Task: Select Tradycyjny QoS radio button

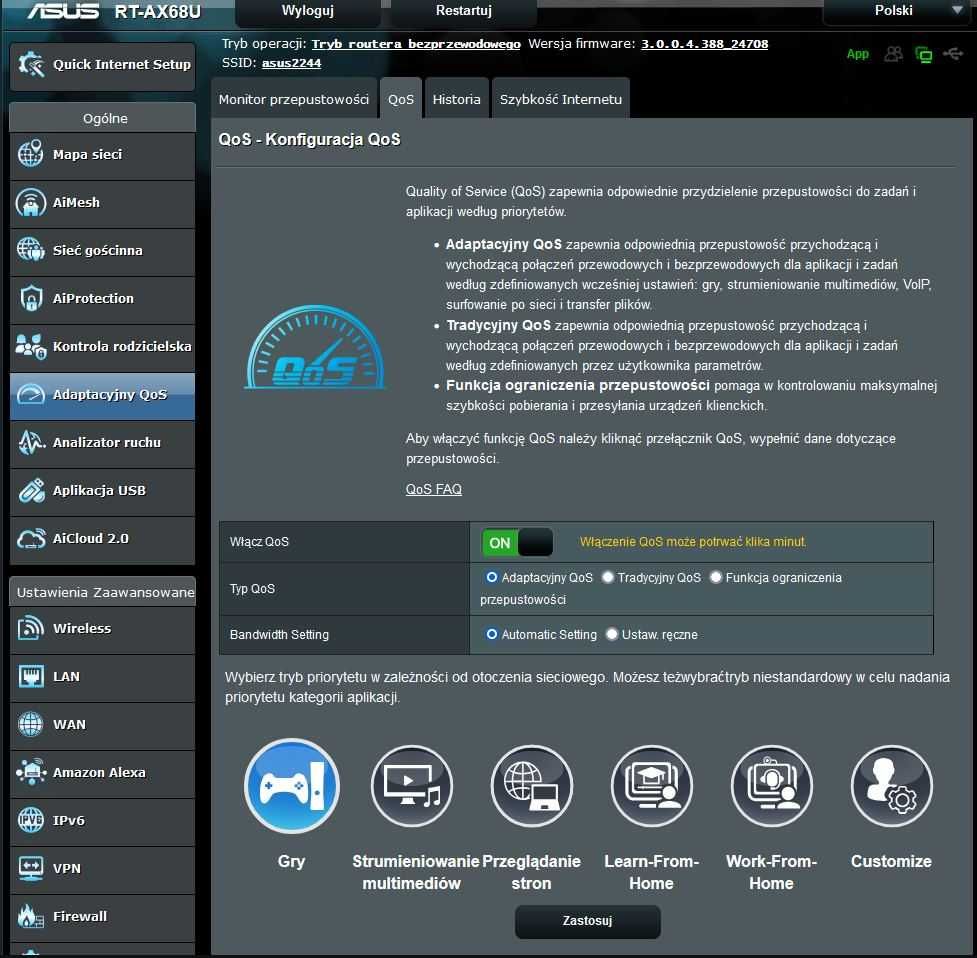Action: tap(608, 577)
